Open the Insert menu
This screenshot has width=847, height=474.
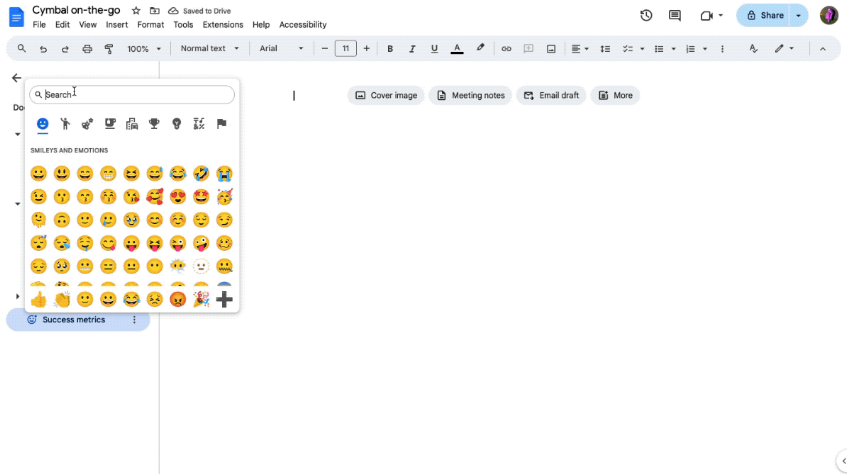(x=116, y=24)
